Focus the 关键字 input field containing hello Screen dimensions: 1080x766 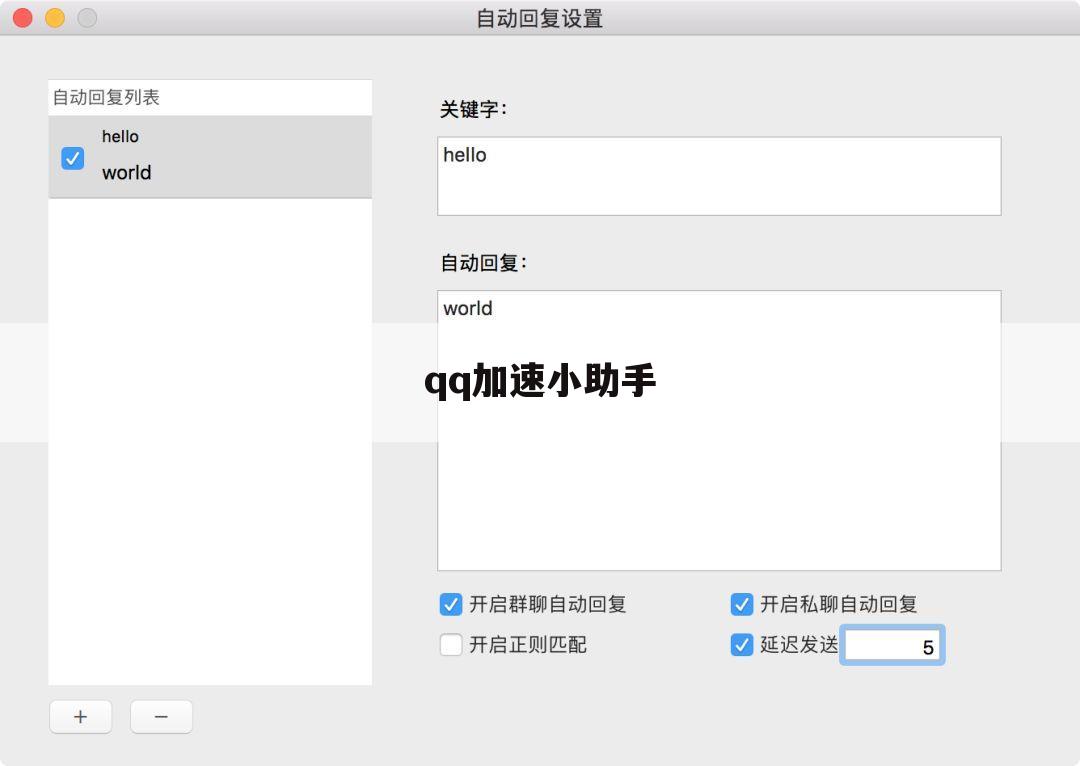coord(719,176)
